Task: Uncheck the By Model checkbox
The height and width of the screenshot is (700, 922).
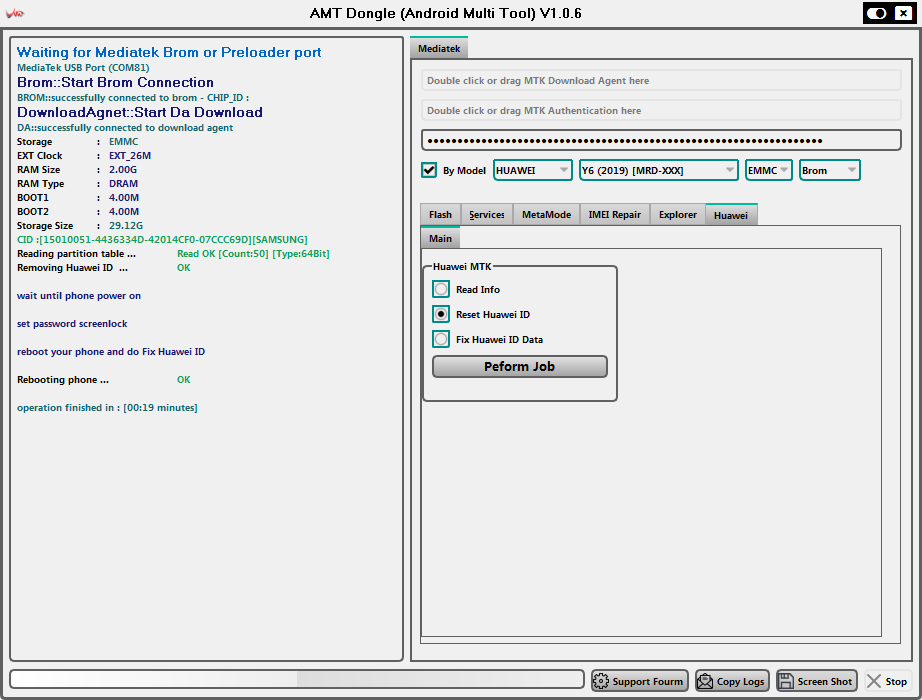Action: [429, 170]
